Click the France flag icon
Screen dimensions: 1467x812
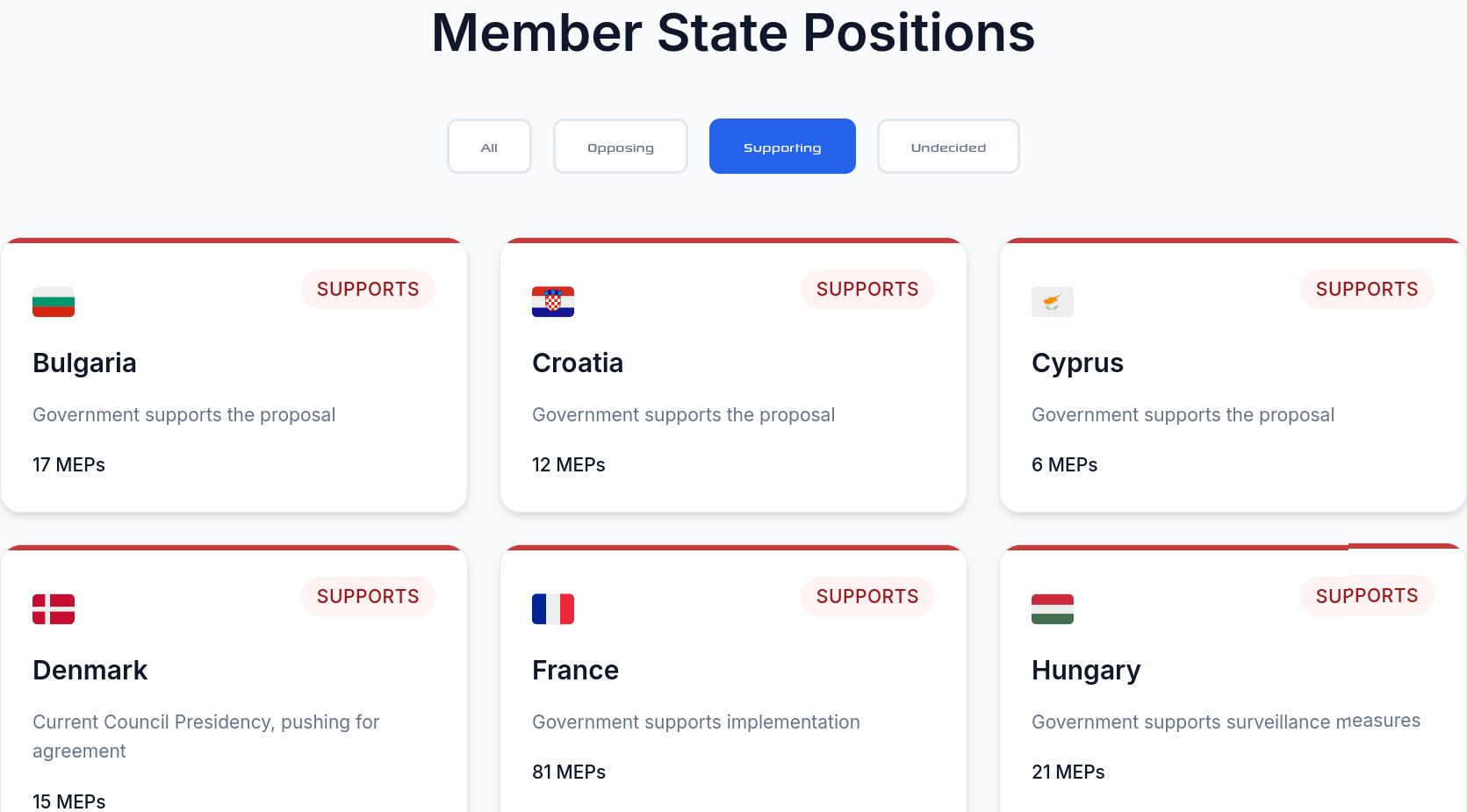coord(553,609)
